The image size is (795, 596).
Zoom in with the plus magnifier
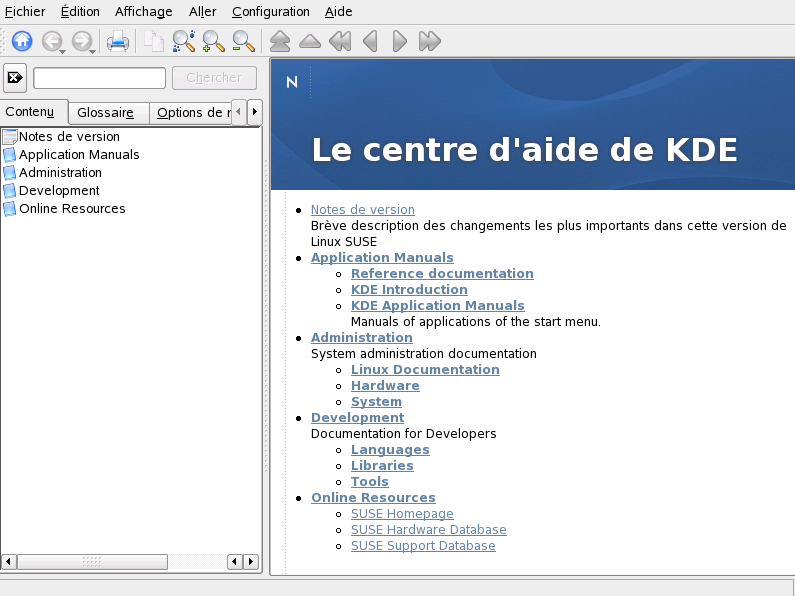213,41
